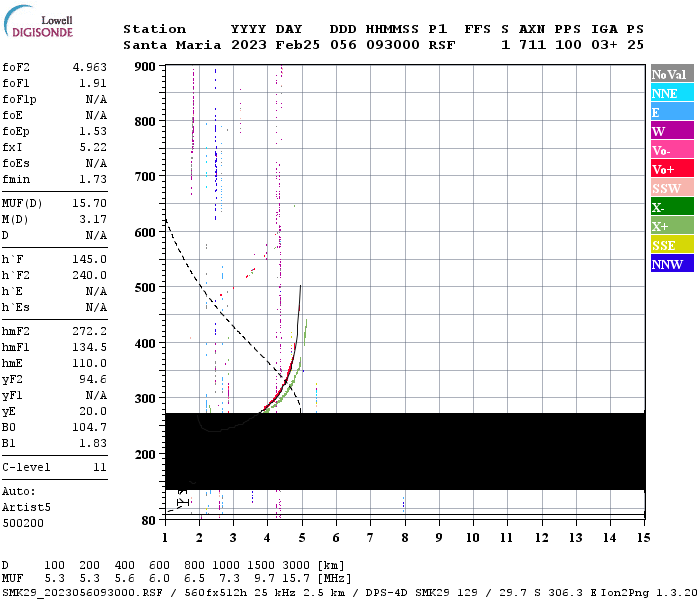Click the D 1000 distance column header
This screenshot has height=600, width=700.
(226, 566)
